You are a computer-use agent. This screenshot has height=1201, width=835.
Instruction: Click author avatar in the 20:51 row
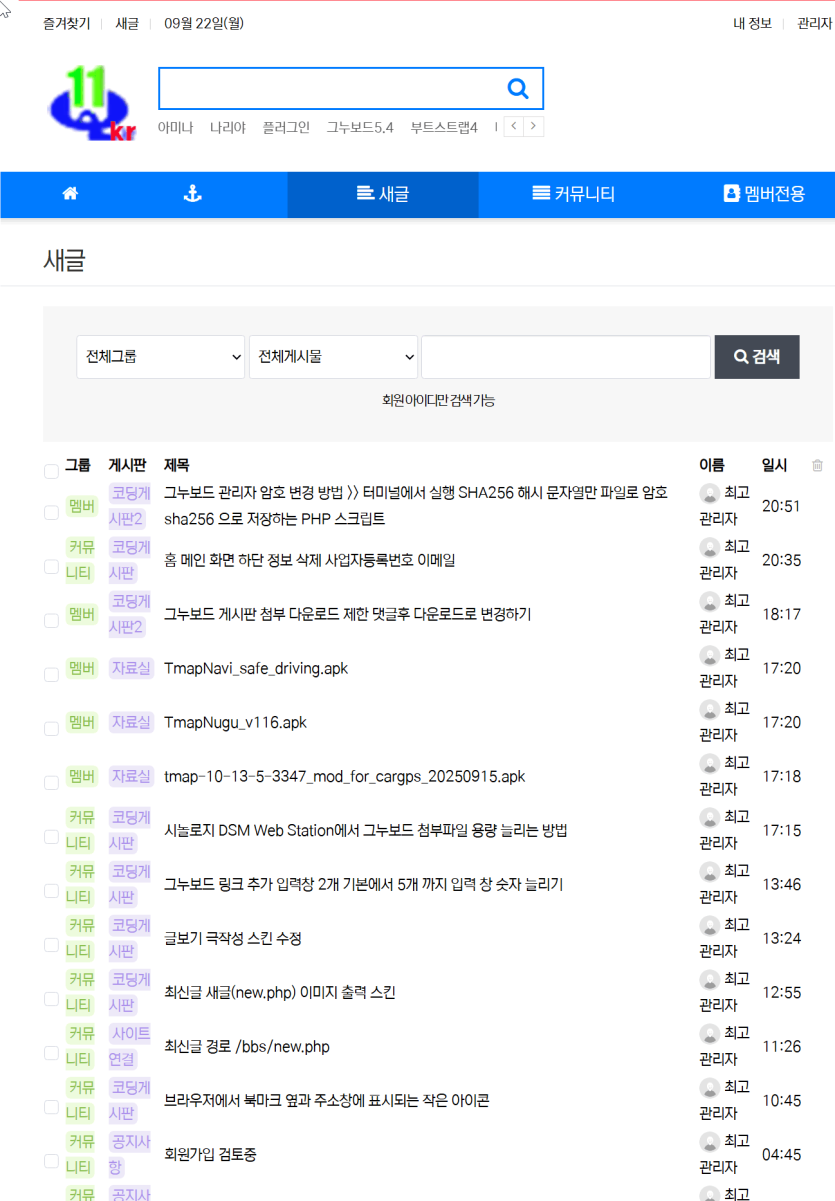pos(709,493)
